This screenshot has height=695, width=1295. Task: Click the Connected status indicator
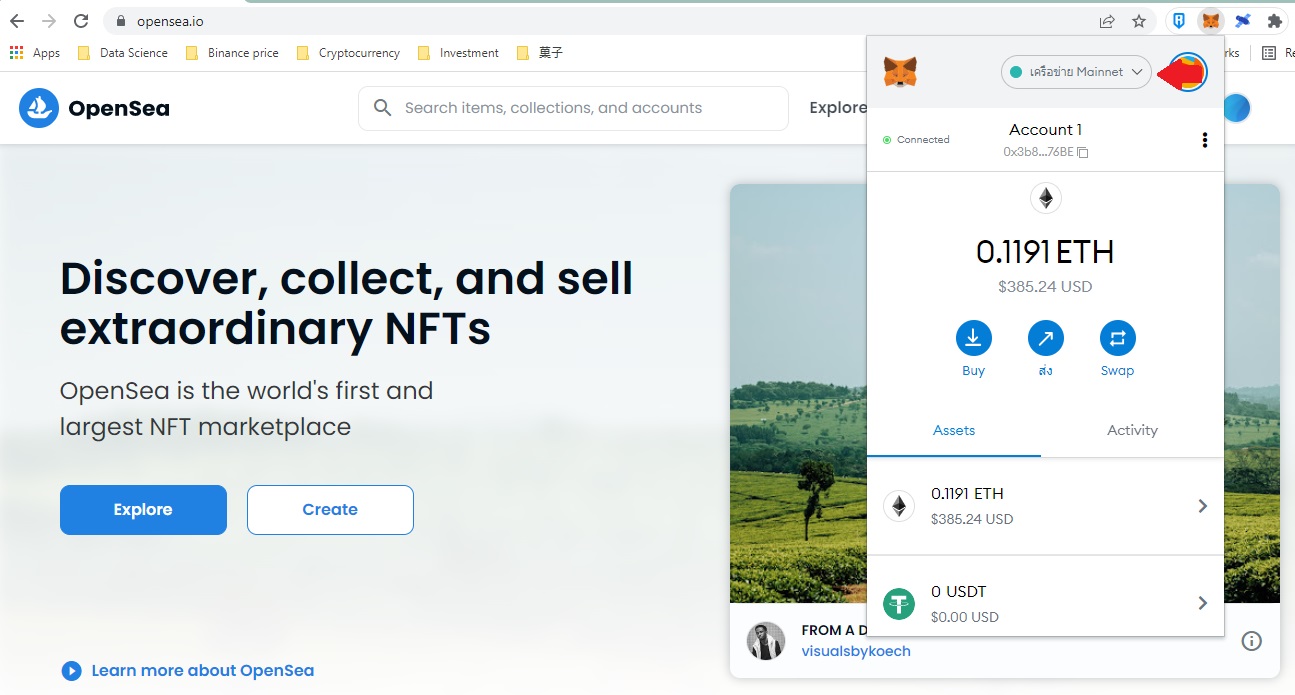916,140
